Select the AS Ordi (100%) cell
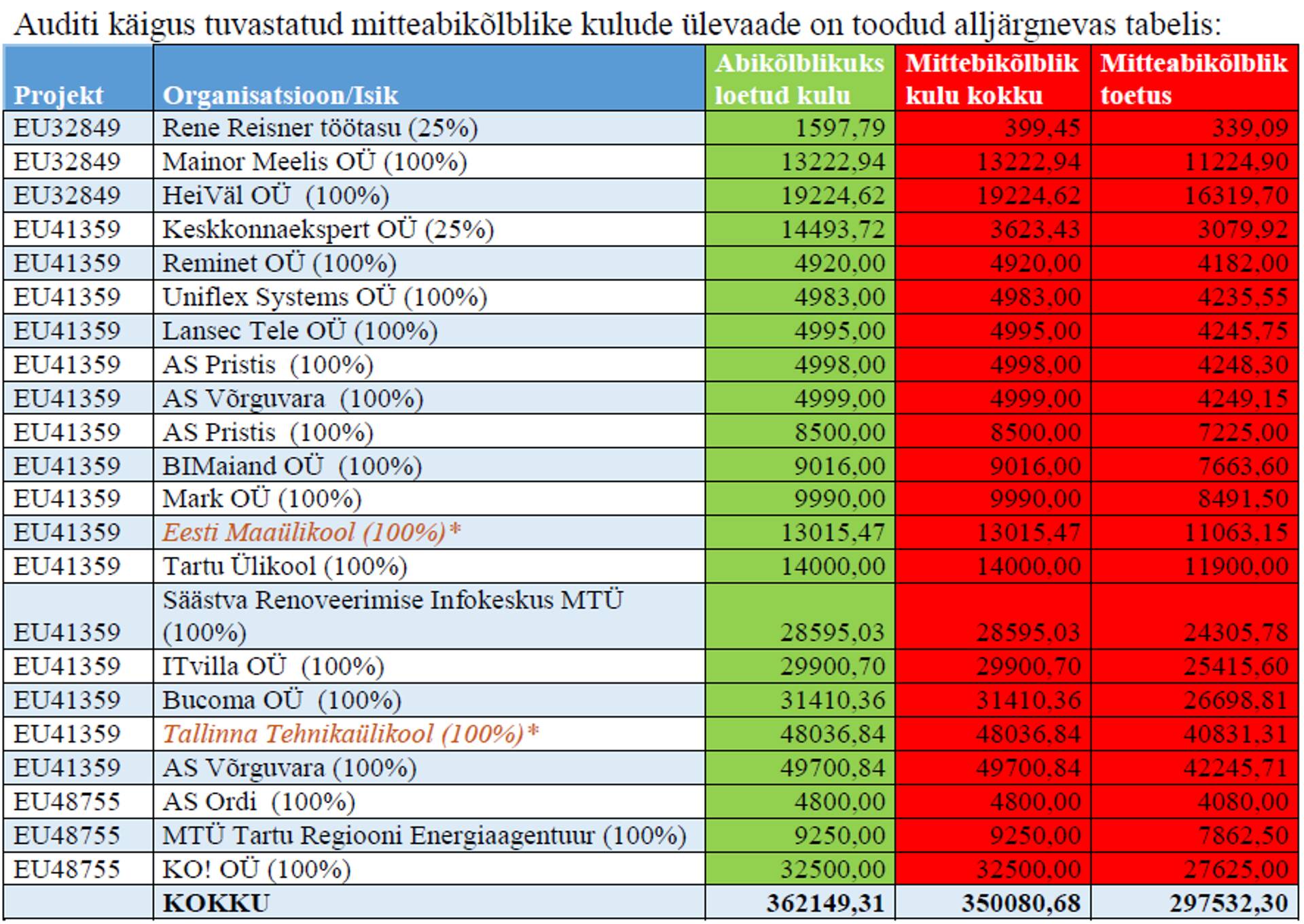The image size is (1304, 924). 259,802
